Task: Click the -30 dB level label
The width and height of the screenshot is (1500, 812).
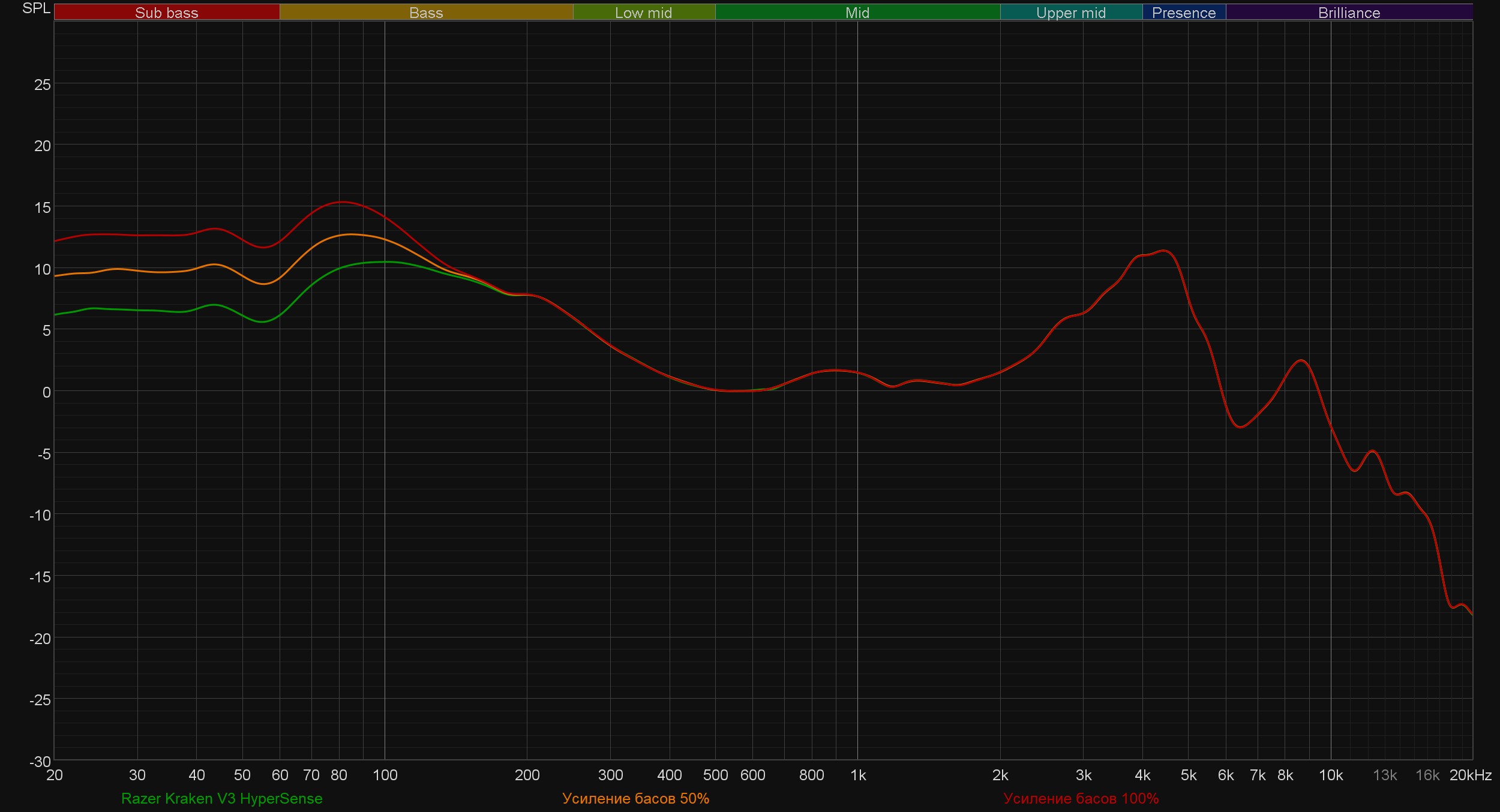Action: pyautogui.click(x=40, y=762)
